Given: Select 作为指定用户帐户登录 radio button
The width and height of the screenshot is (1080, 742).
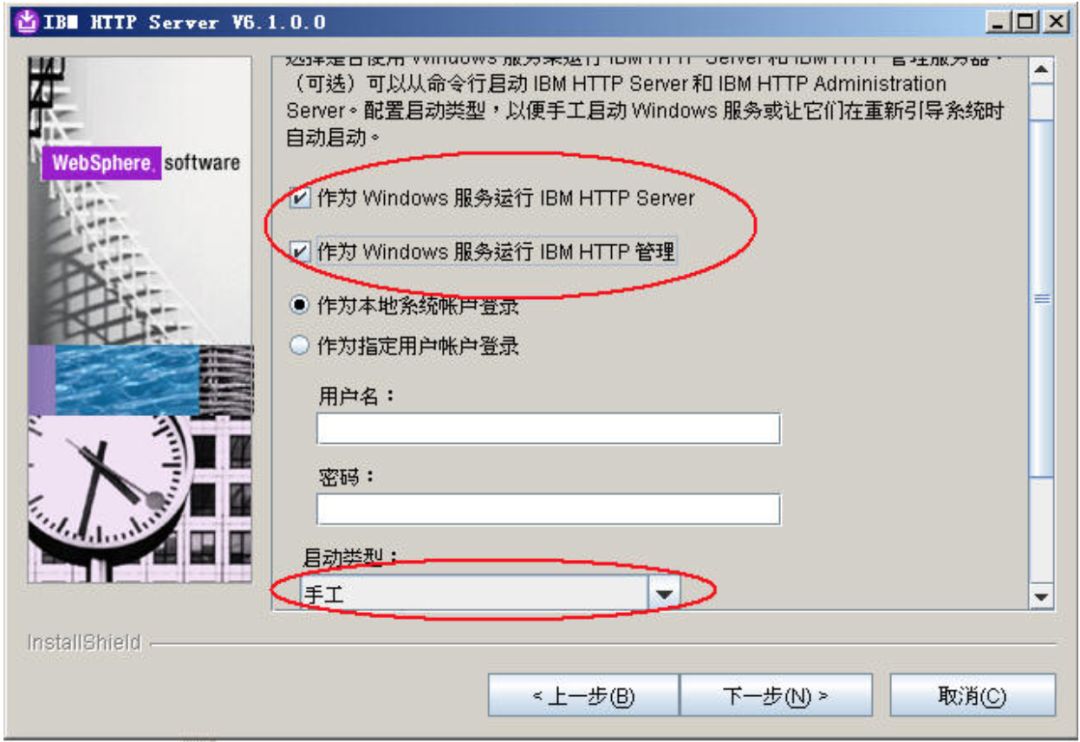Looking at the screenshot, I should click(299, 345).
